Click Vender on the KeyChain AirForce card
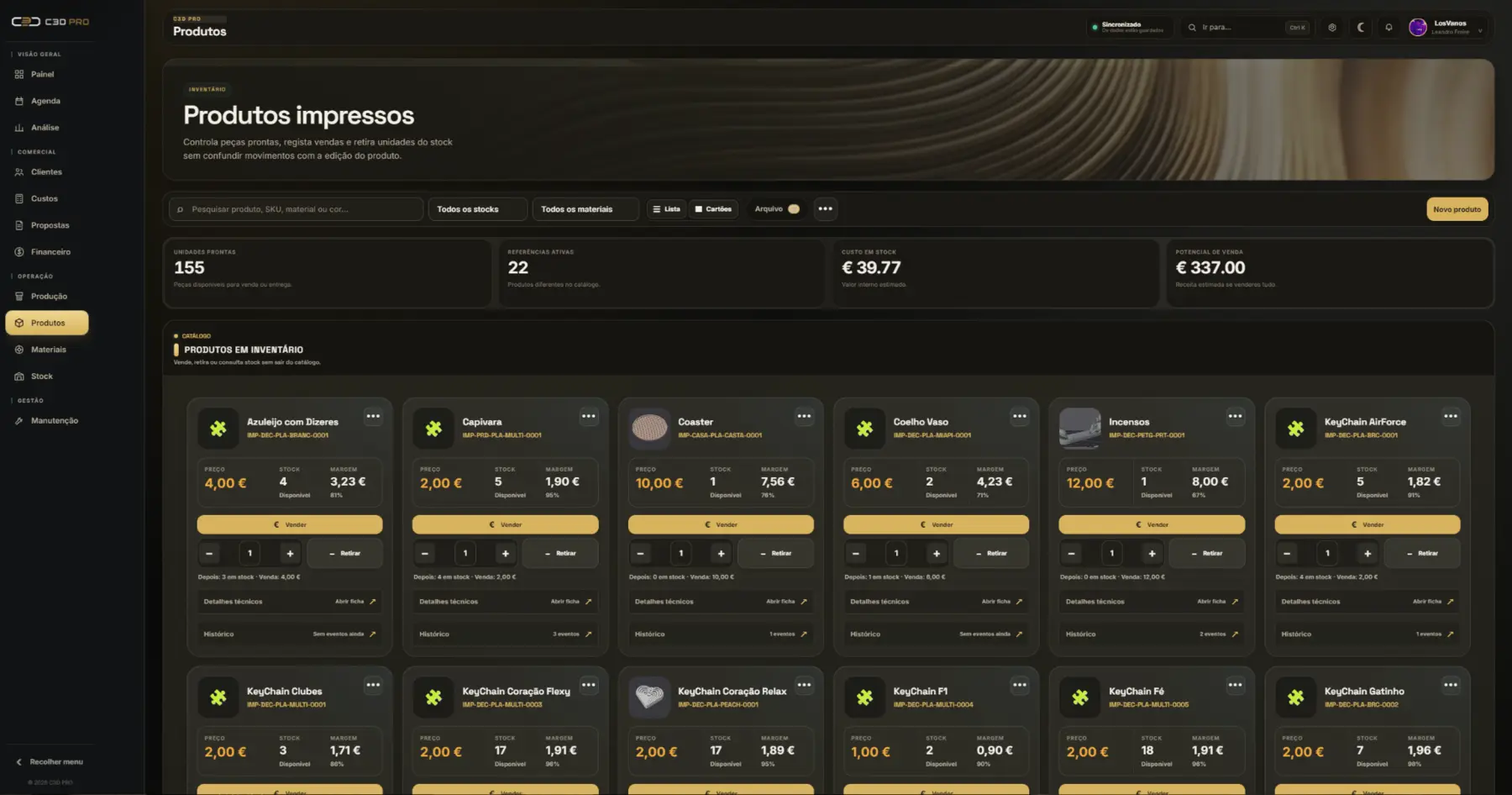The width and height of the screenshot is (1512, 795). pyautogui.click(x=1368, y=524)
